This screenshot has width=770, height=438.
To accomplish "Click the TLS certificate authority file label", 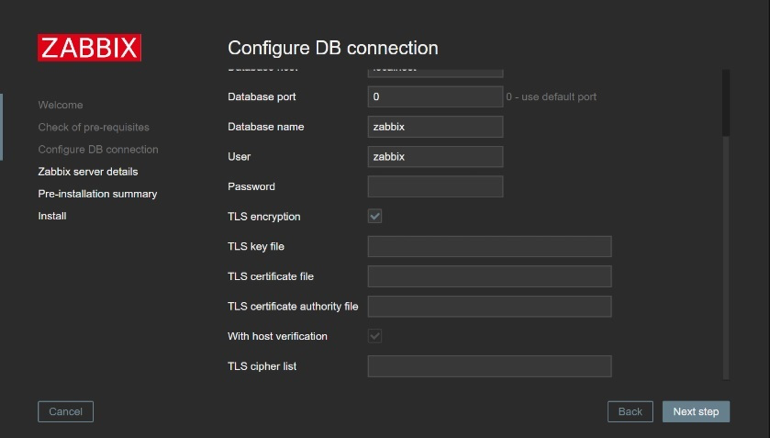I will (293, 306).
